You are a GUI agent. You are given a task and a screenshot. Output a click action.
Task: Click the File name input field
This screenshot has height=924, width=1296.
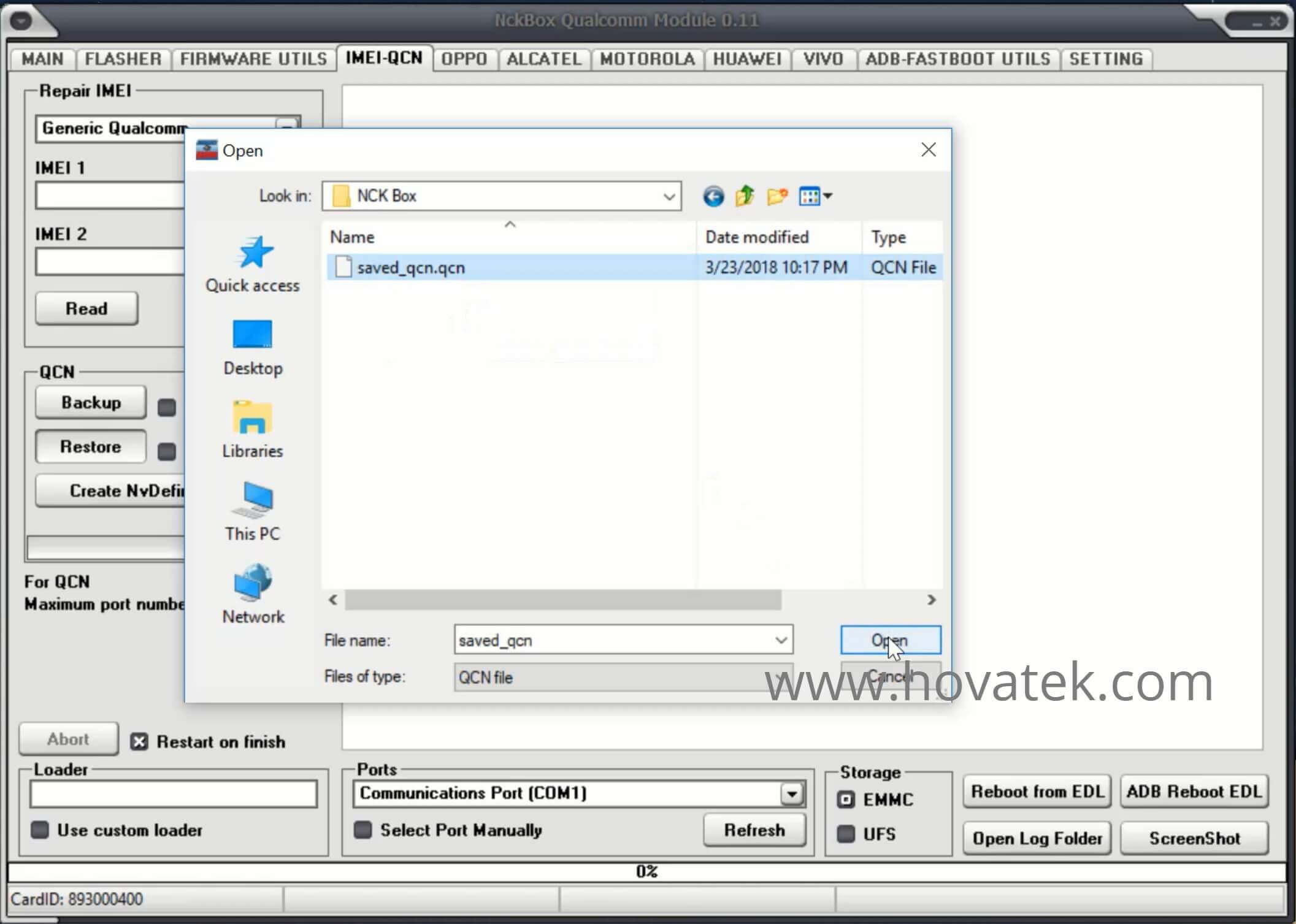tap(615, 641)
